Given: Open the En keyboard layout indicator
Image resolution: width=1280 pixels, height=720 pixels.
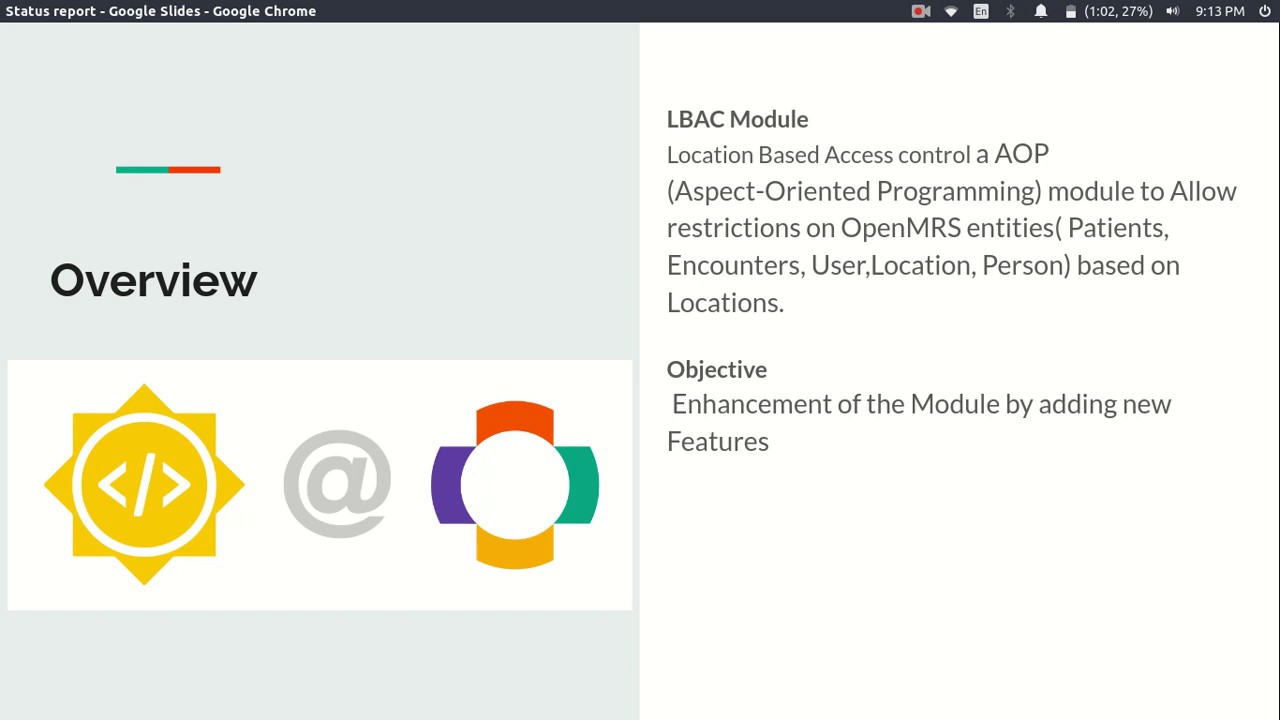Looking at the screenshot, I should 981,11.
